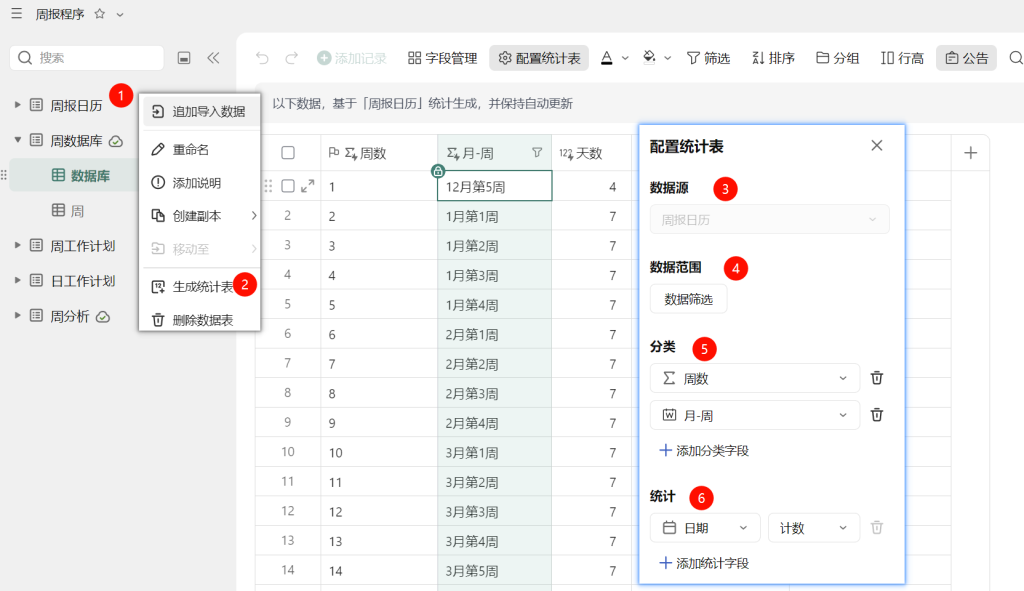Click the 数据筛选 button
Screen dimensions: 1024x591
tap(688, 299)
